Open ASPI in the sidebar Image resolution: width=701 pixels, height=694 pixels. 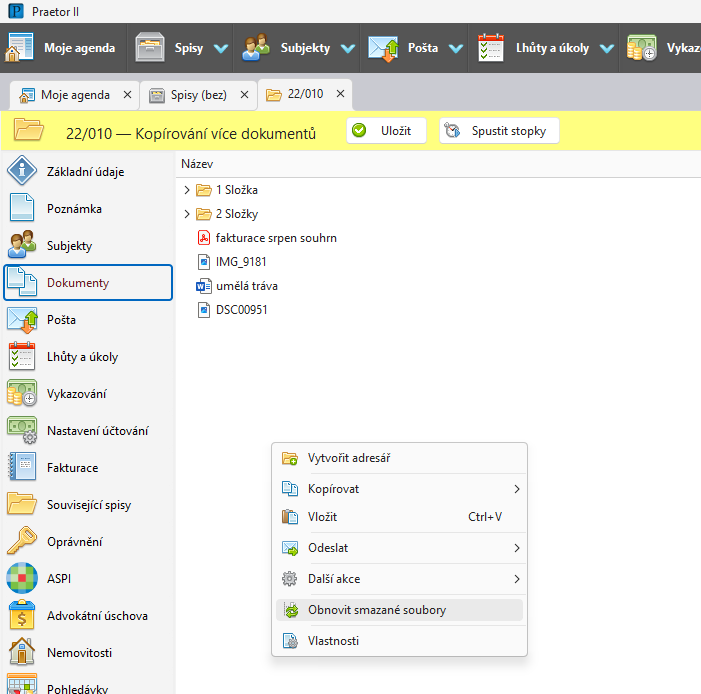(88, 579)
